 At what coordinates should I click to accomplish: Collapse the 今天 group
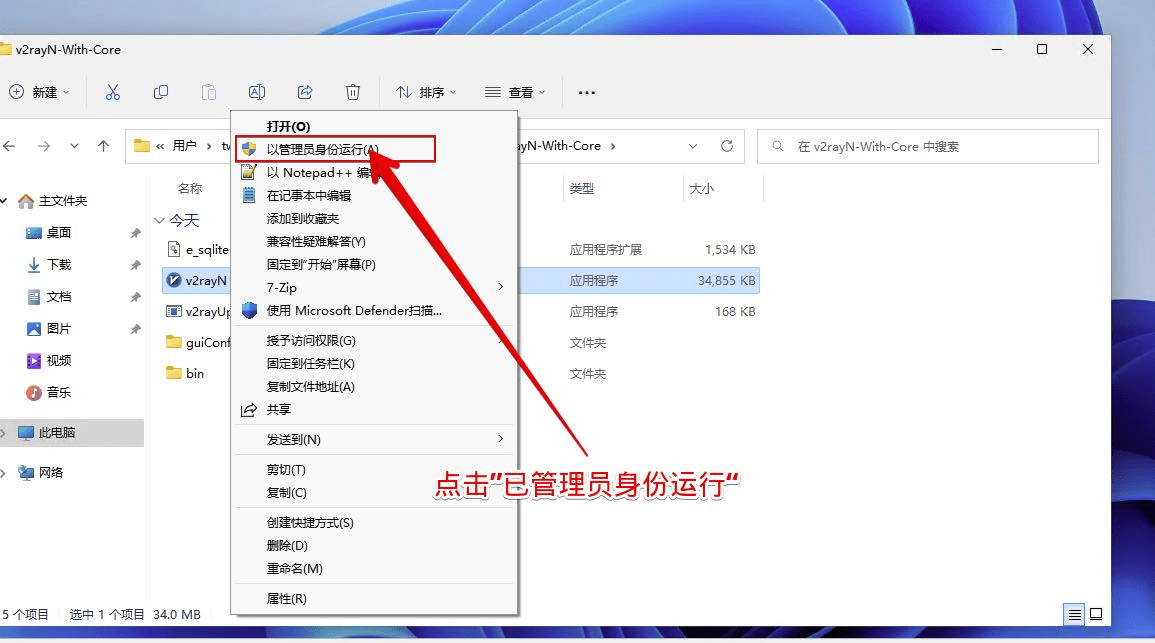[159, 220]
